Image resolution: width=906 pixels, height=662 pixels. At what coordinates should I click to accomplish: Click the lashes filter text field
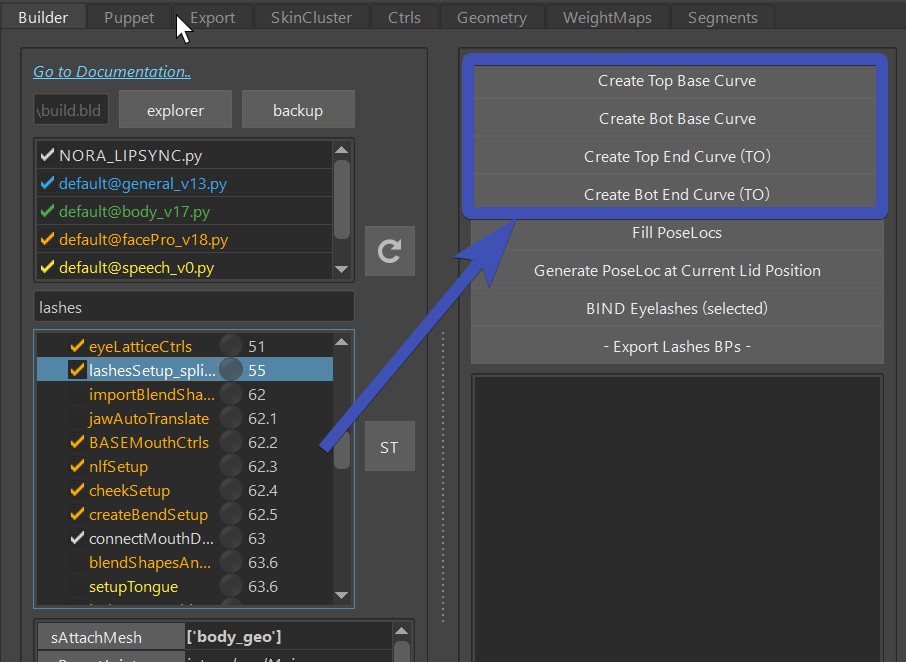click(194, 307)
